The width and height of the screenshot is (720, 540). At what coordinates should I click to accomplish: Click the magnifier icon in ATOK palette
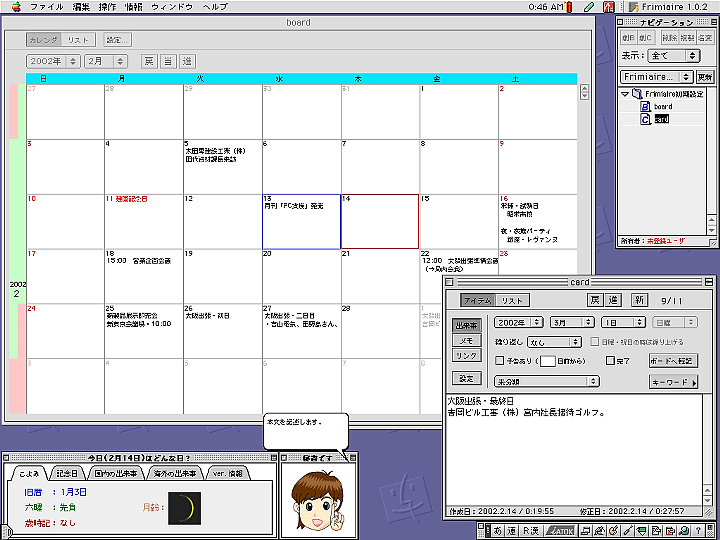click(685, 531)
